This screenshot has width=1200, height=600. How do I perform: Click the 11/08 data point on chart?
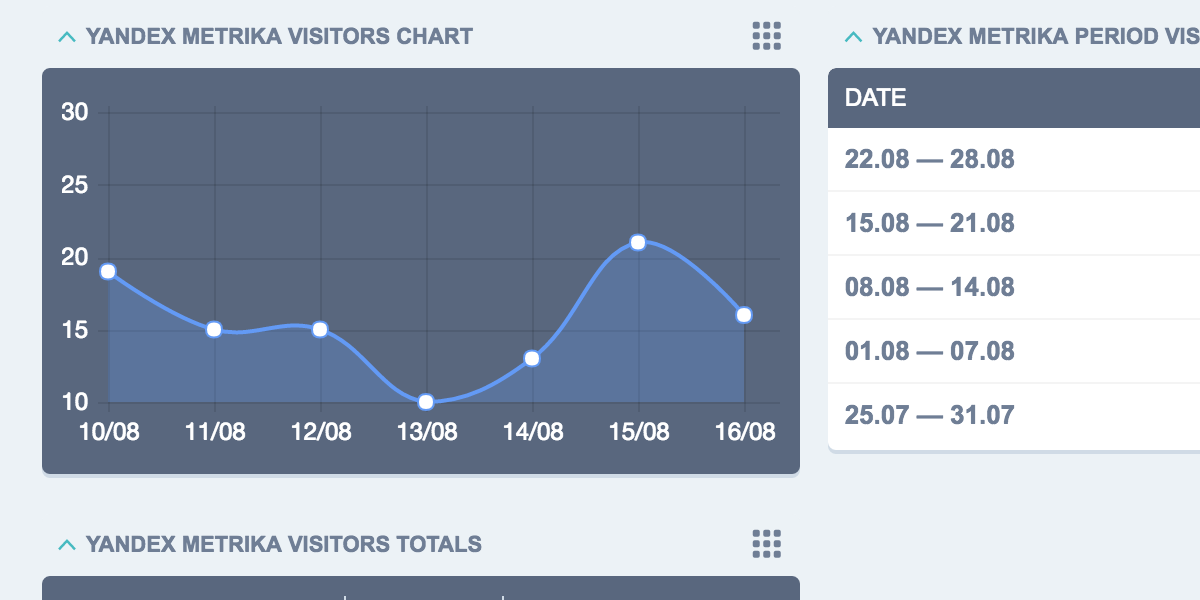click(x=214, y=329)
